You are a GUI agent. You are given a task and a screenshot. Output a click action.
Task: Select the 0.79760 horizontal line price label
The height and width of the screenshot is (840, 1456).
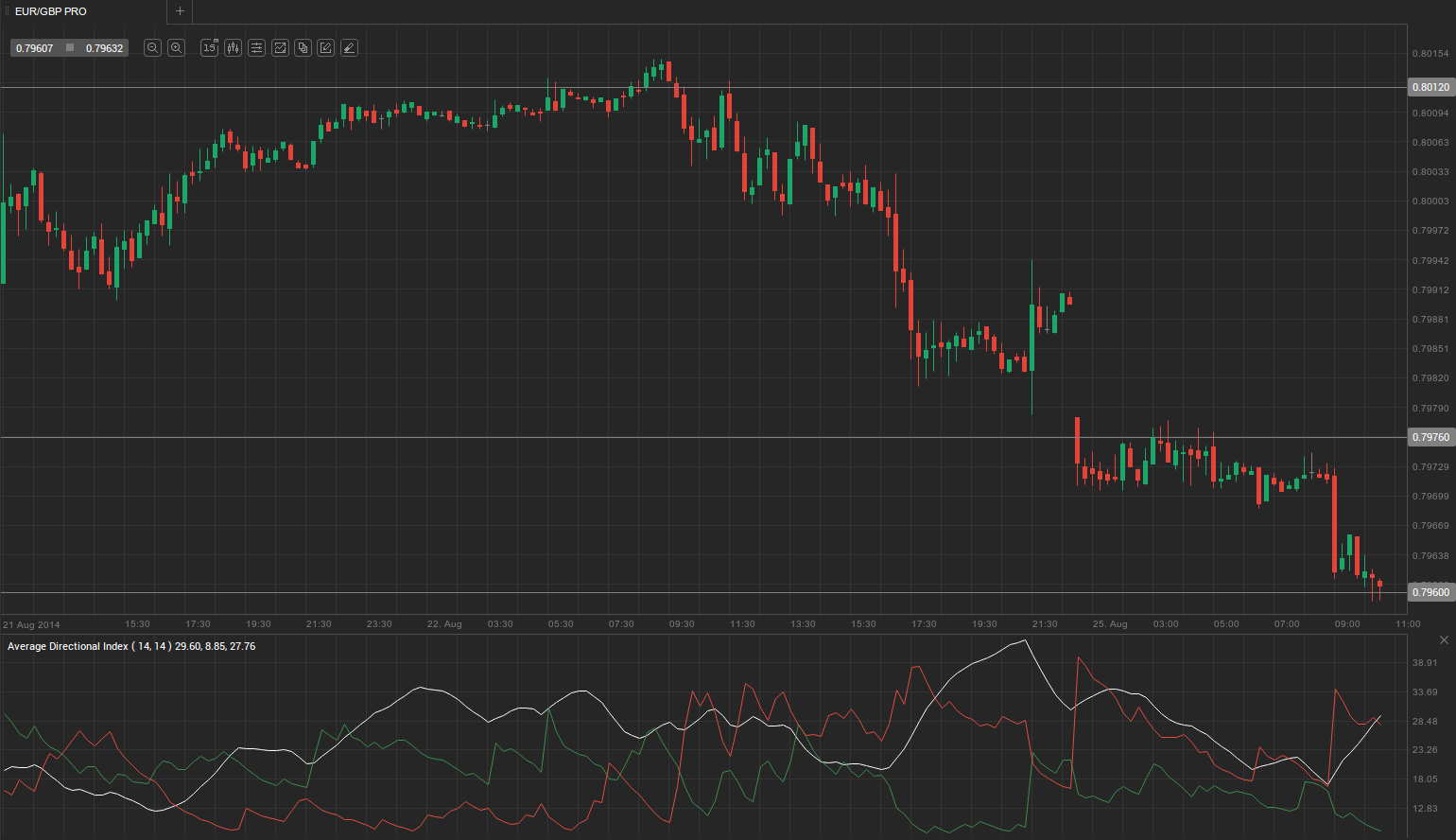1430,437
